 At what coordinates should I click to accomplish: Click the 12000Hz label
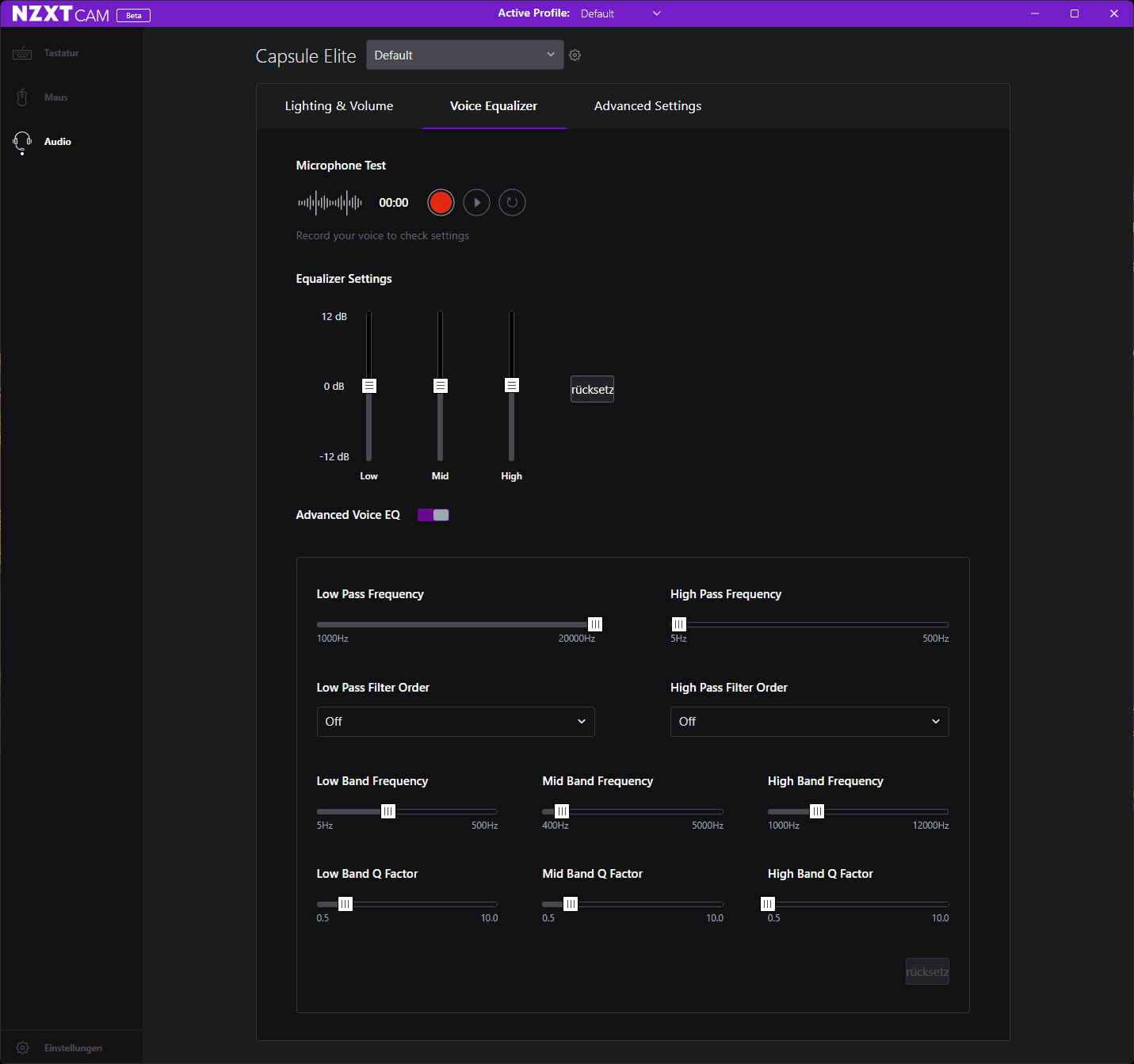tap(930, 826)
